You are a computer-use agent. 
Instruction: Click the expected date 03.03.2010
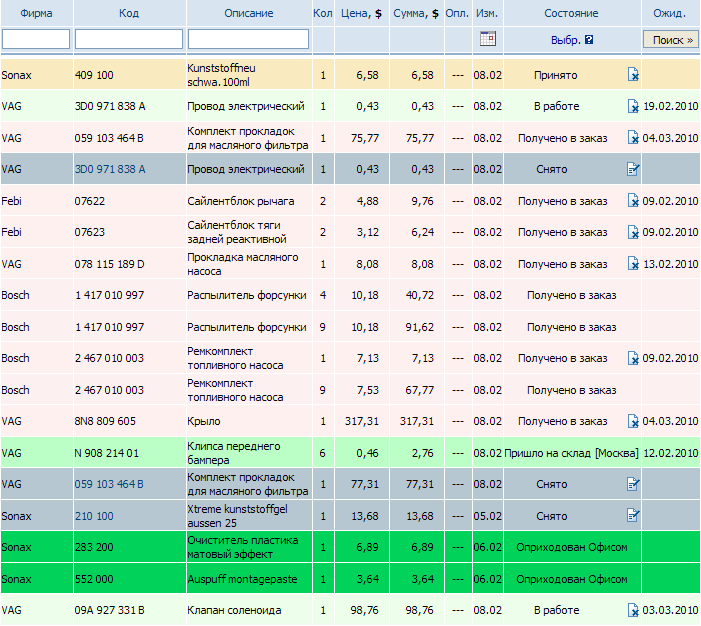[670, 610]
